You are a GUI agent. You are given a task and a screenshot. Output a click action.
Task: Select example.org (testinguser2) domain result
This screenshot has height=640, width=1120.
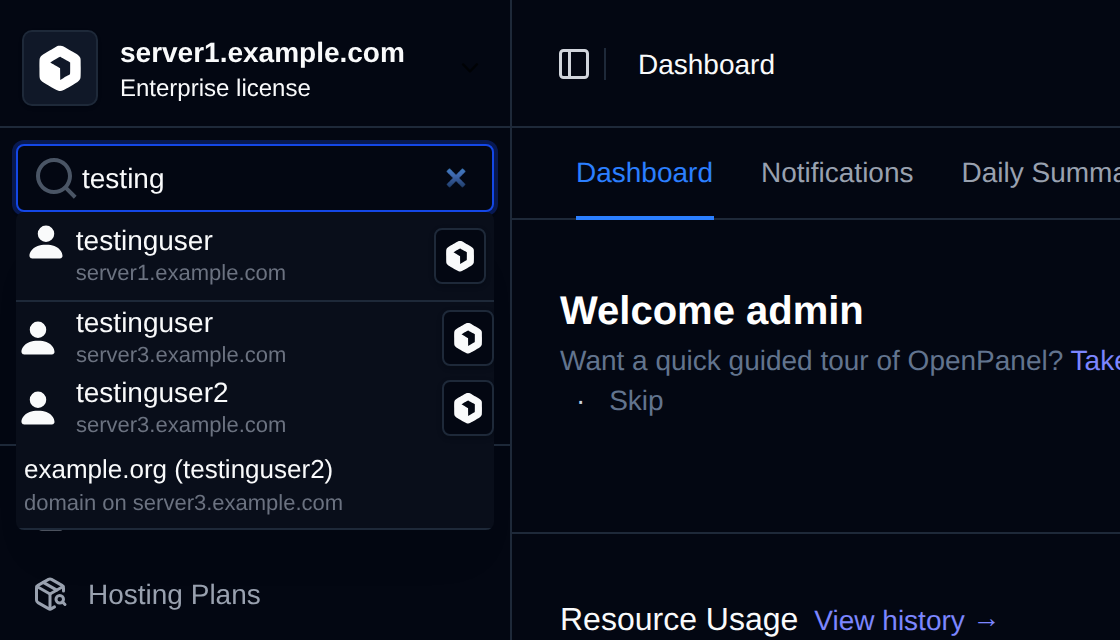[255, 486]
